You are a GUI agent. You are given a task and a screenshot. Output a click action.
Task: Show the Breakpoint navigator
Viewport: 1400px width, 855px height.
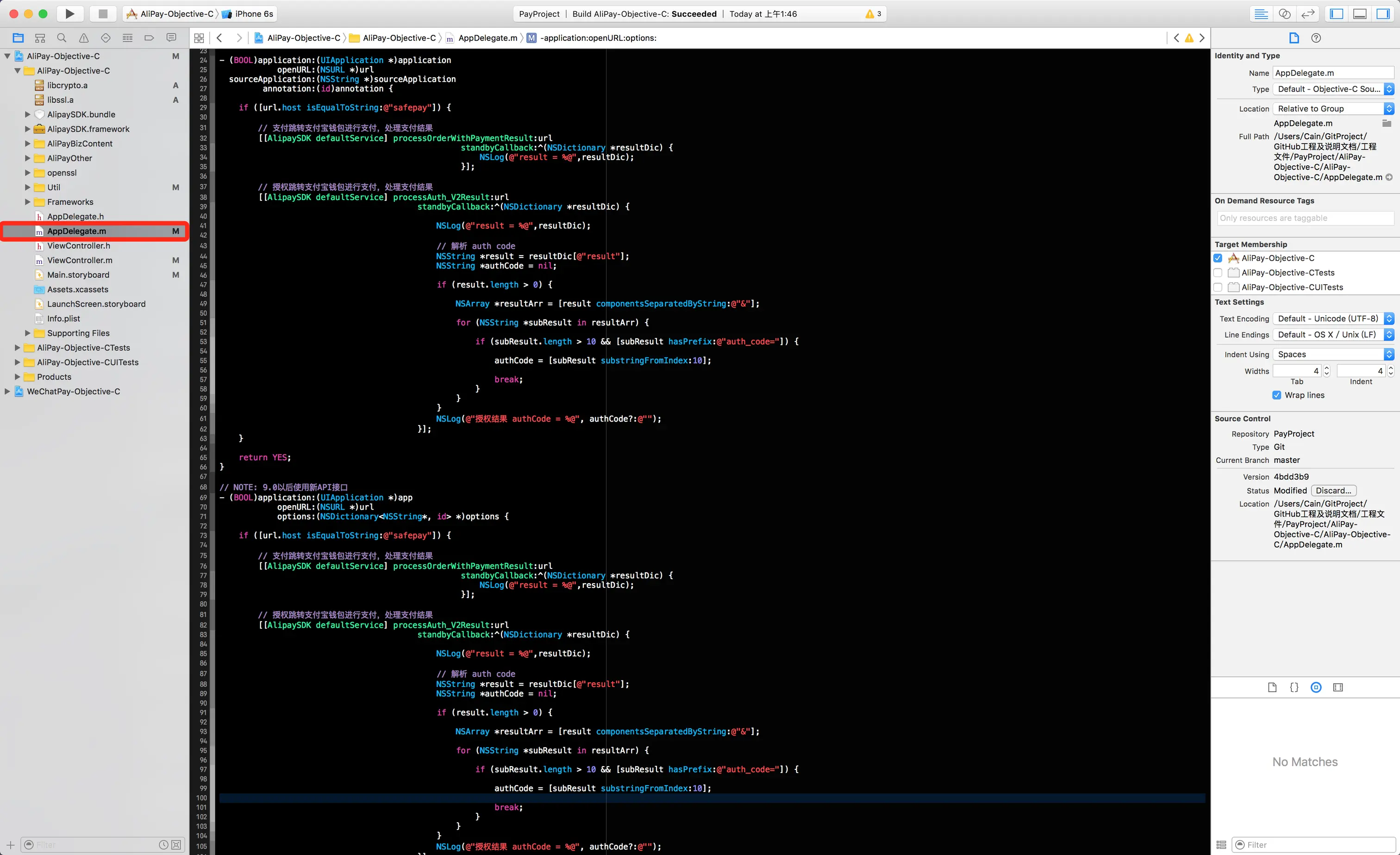[x=149, y=38]
